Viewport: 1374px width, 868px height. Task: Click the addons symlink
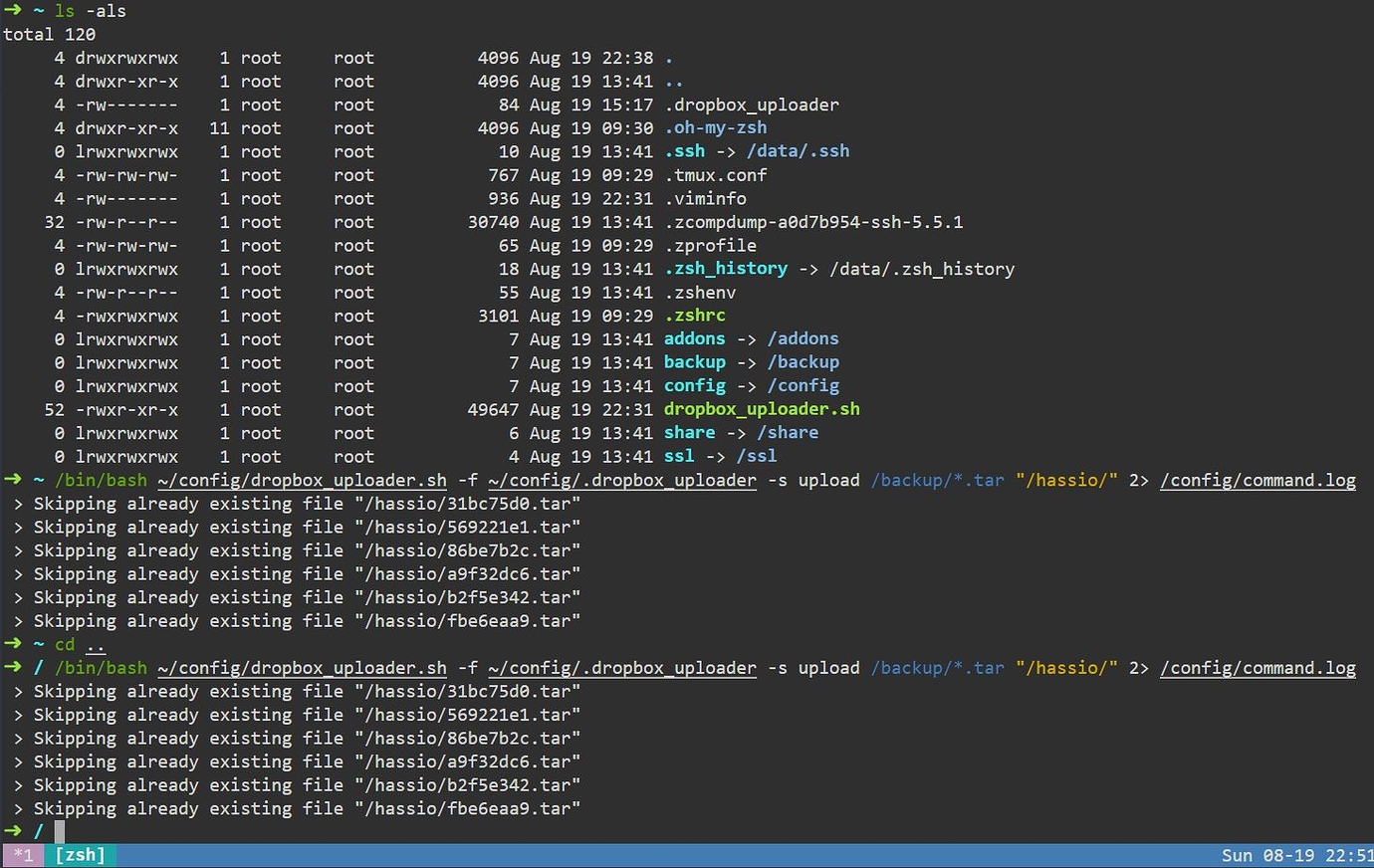point(694,338)
